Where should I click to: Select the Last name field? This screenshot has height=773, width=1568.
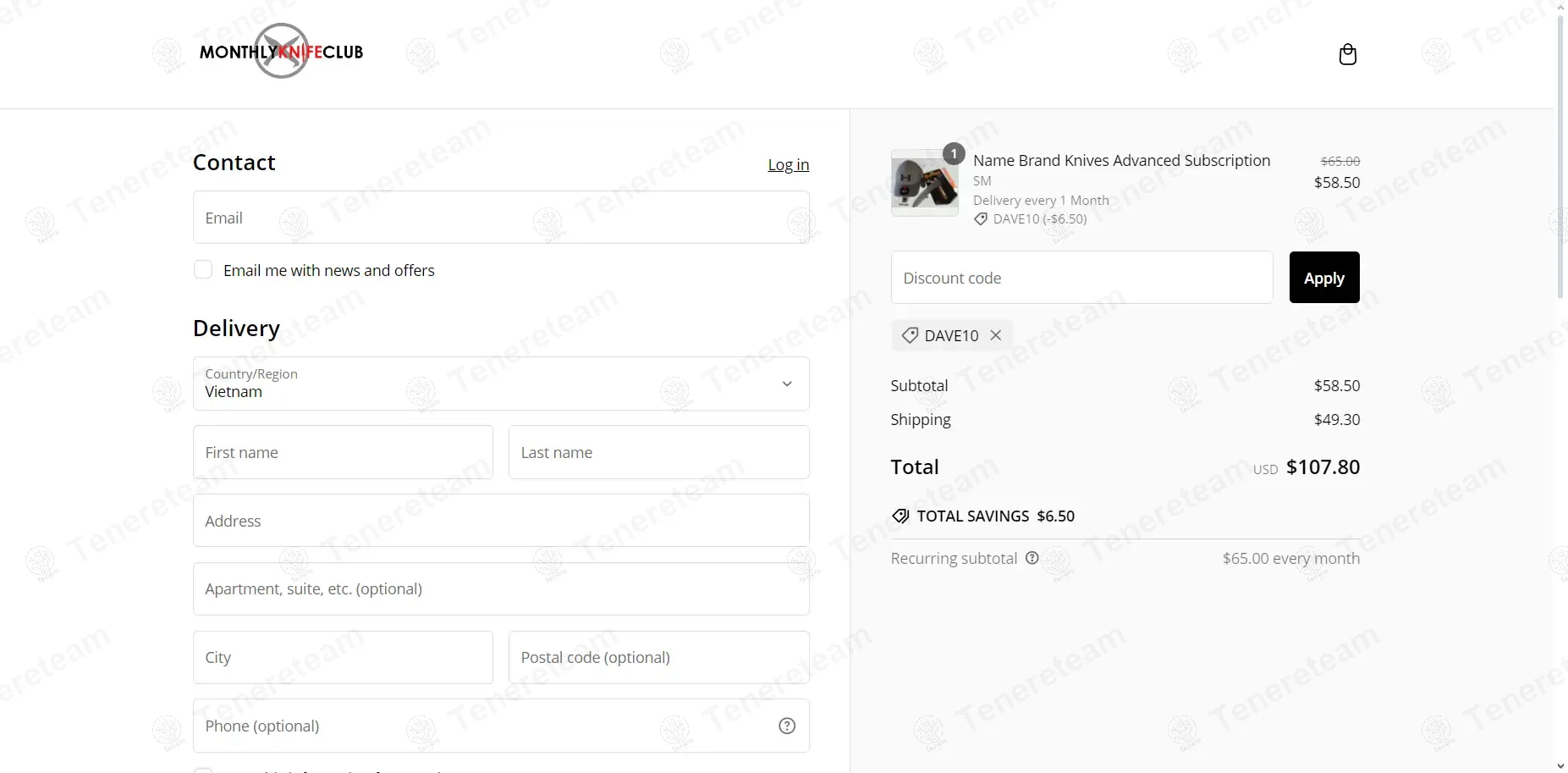(x=658, y=452)
